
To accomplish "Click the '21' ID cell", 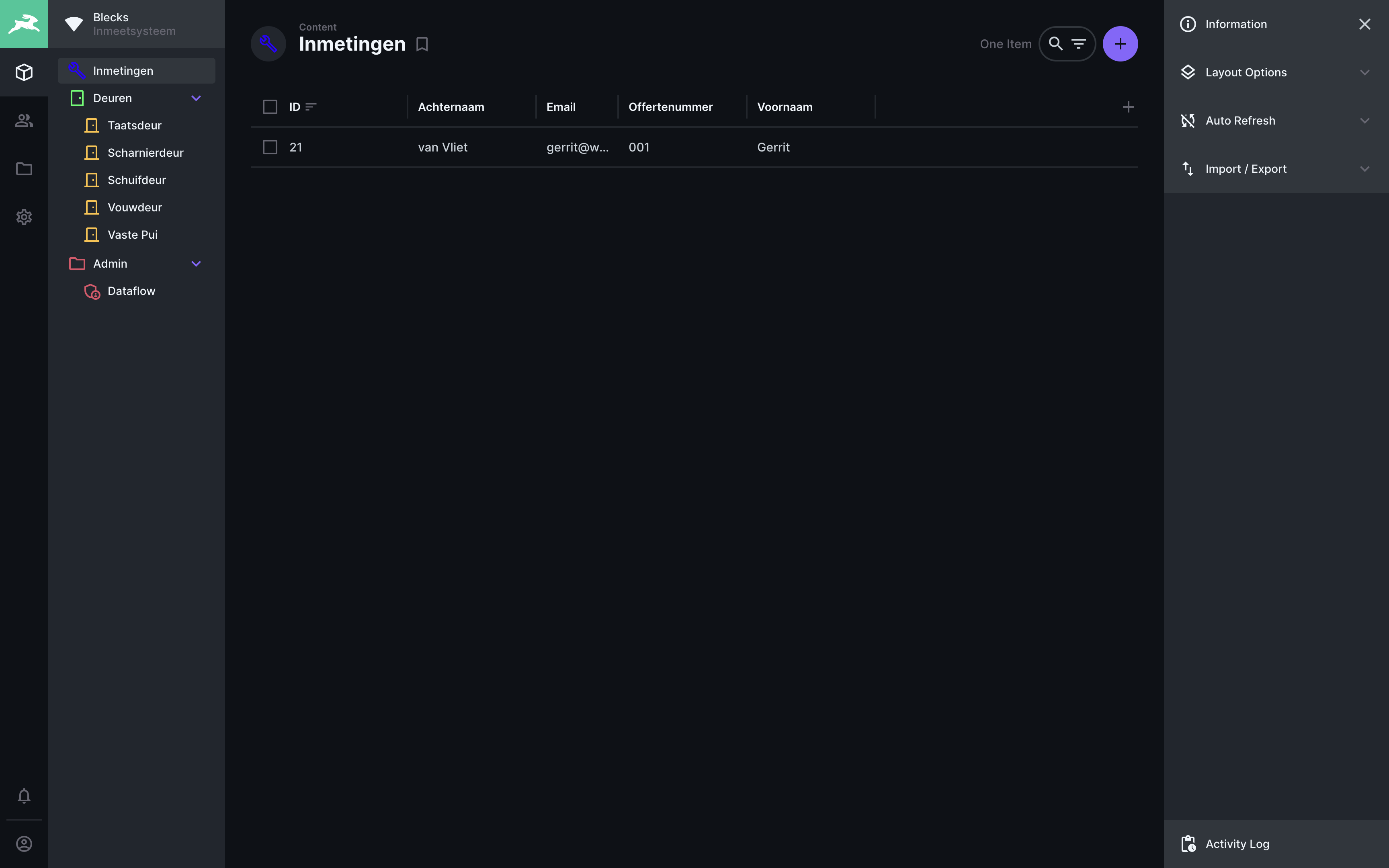I will click(x=295, y=147).
